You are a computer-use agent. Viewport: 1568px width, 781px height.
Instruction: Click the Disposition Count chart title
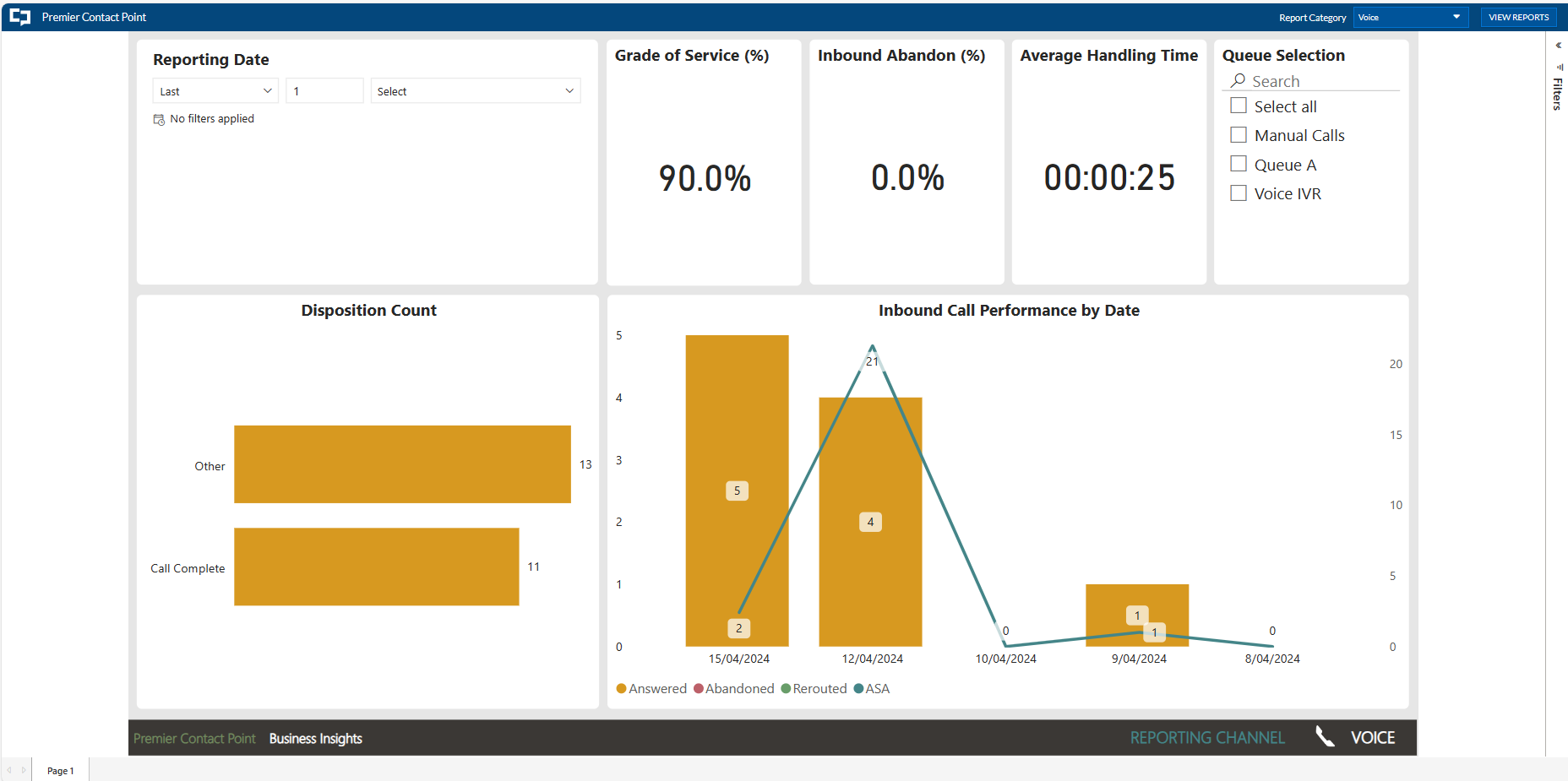click(x=368, y=310)
